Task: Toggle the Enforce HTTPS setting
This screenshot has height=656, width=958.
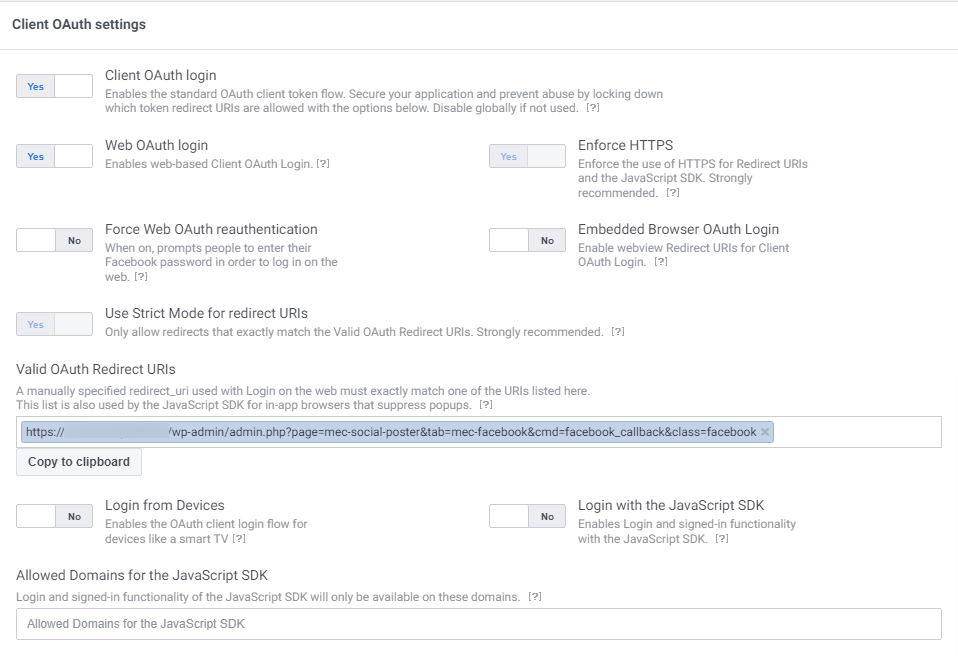Action: [x=527, y=156]
